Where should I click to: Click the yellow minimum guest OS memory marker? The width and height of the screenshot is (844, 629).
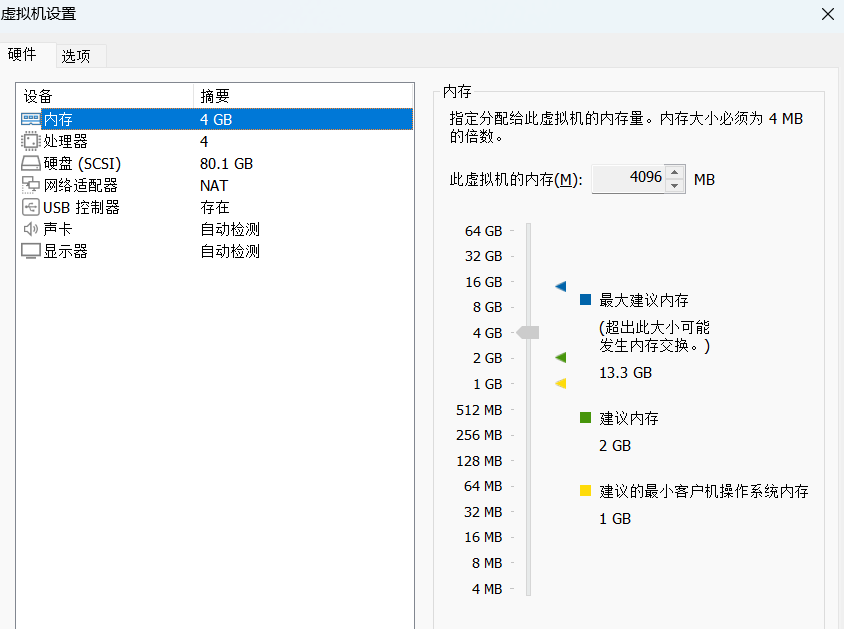tap(560, 383)
